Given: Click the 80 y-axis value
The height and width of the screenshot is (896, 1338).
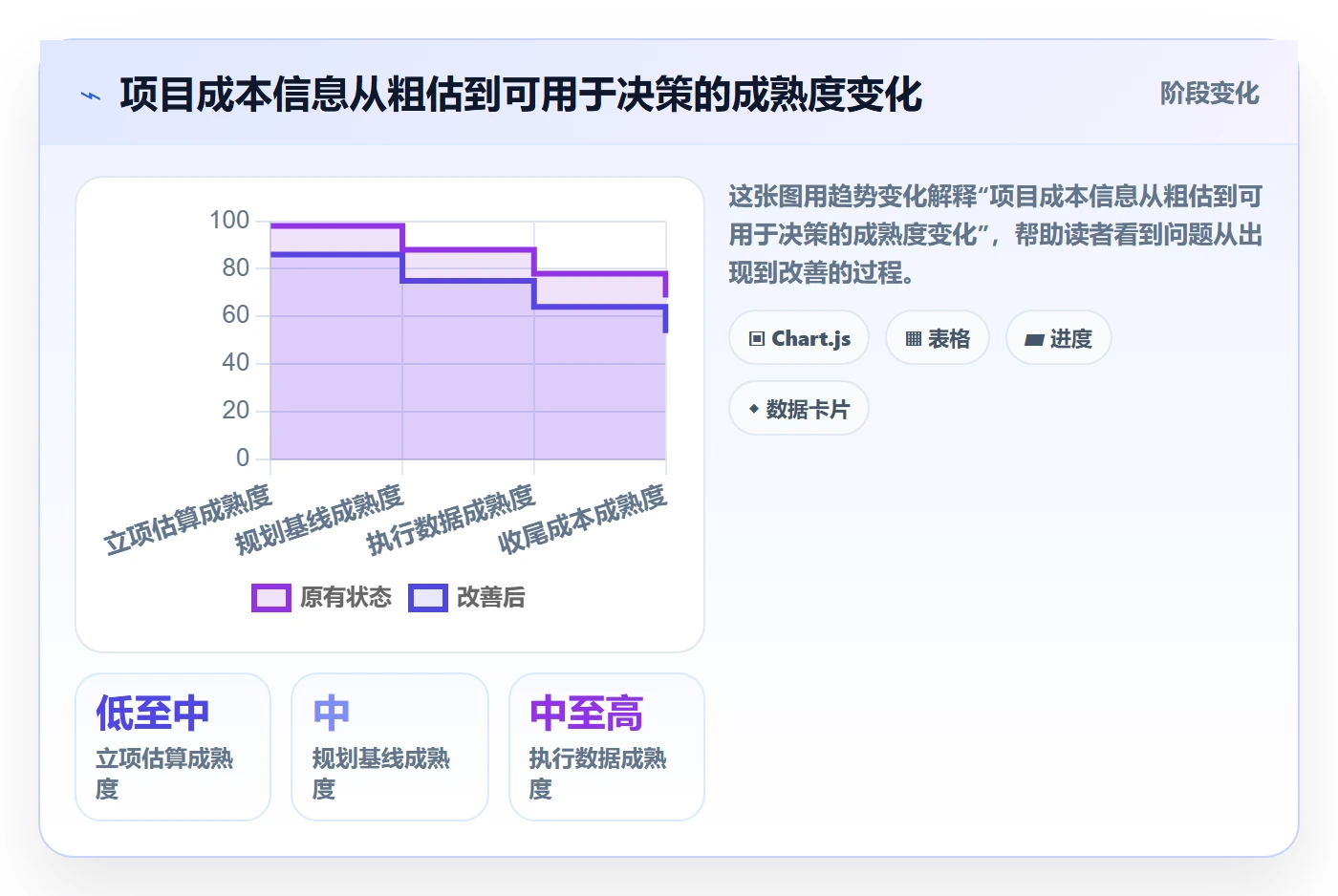Looking at the screenshot, I should (236, 268).
